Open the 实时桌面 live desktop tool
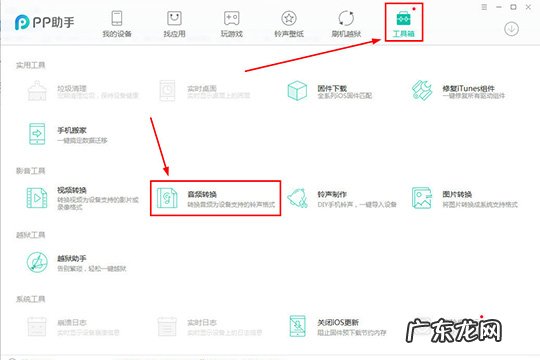 [x=205, y=91]
